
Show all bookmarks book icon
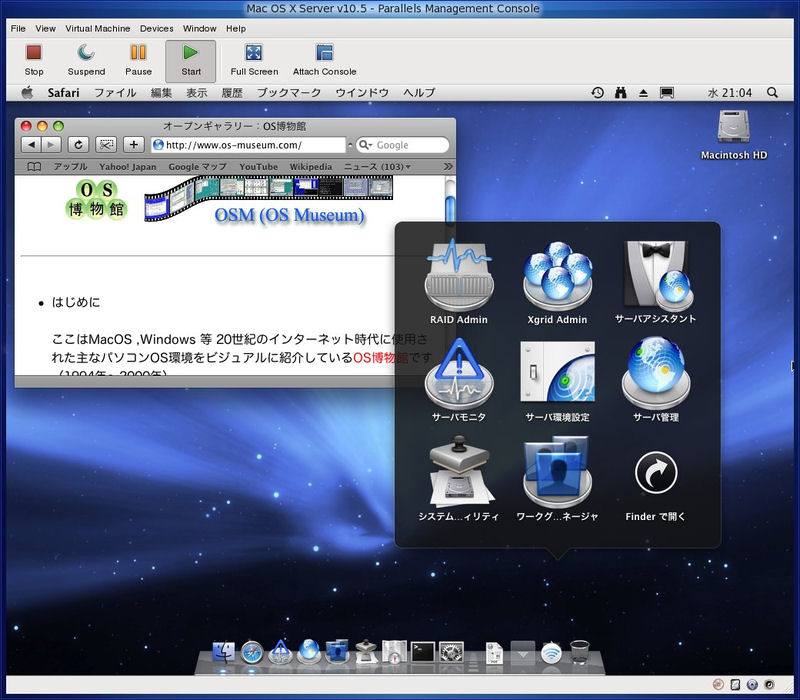click(34, 167)
